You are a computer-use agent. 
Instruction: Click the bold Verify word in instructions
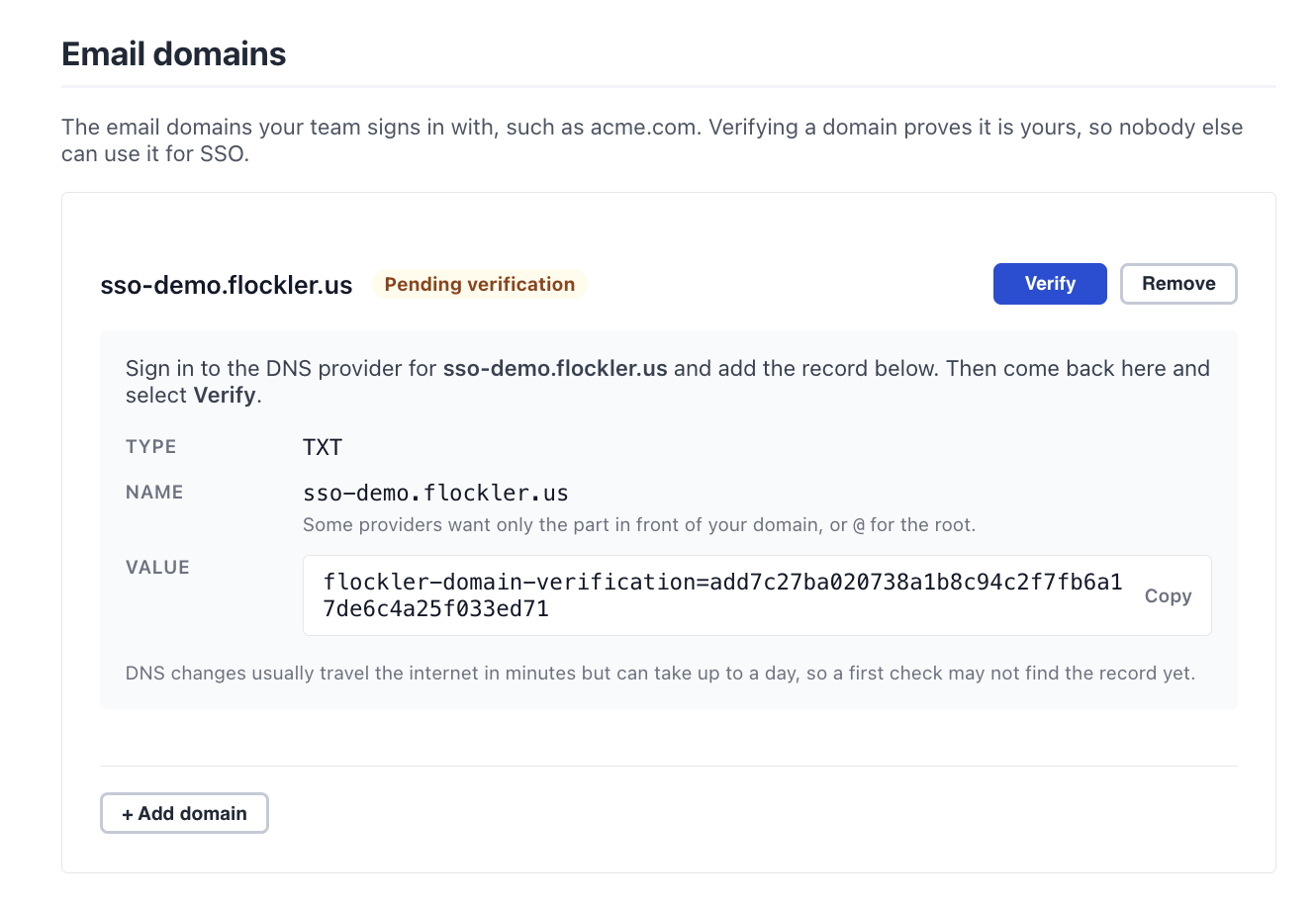pyautogui.click(x=225, y=395)
